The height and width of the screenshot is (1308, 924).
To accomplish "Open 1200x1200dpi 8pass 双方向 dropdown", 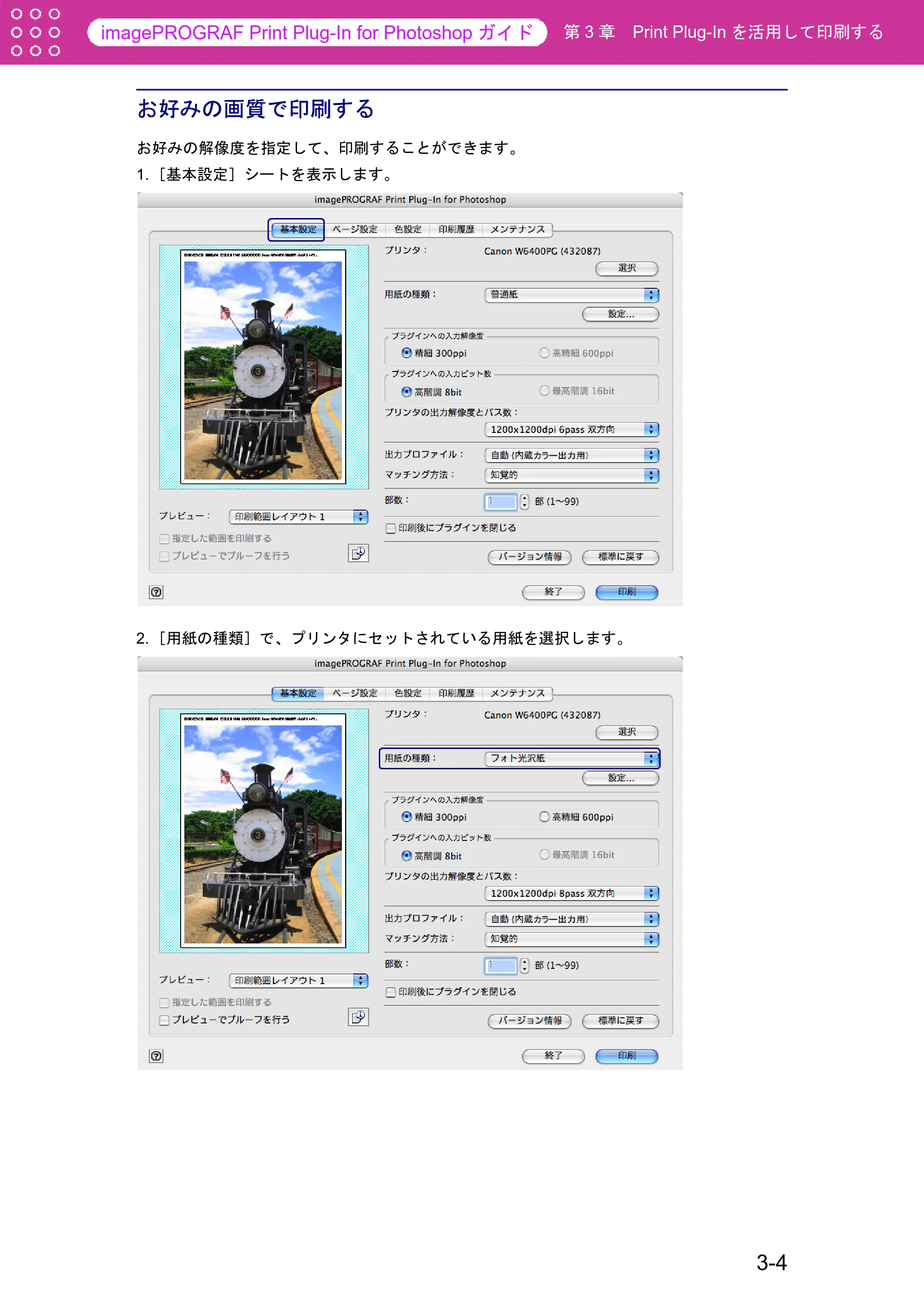I will point(571,893).
